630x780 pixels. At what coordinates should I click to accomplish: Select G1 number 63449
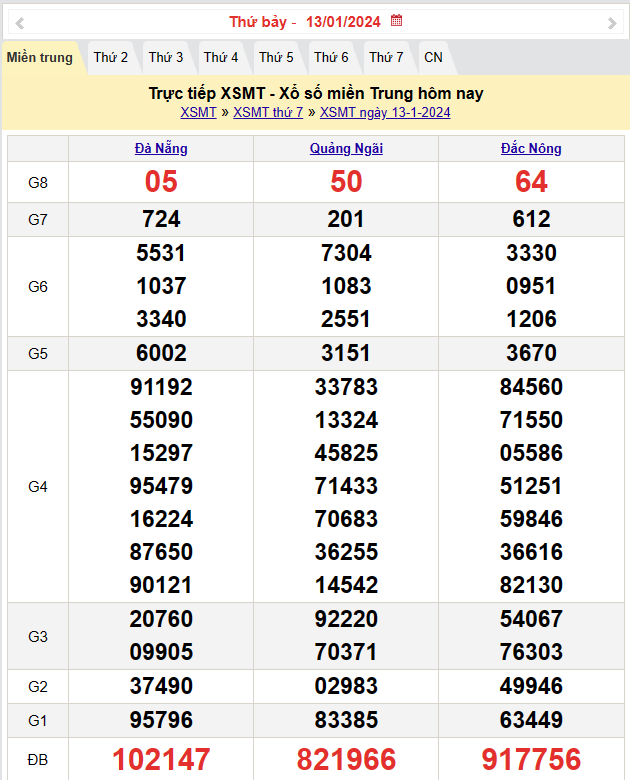point(531,720)
